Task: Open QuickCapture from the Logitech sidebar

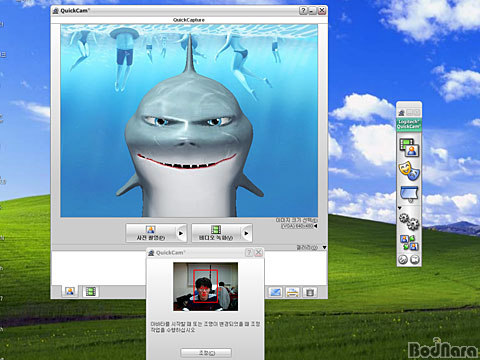Action: pos(409,147)
